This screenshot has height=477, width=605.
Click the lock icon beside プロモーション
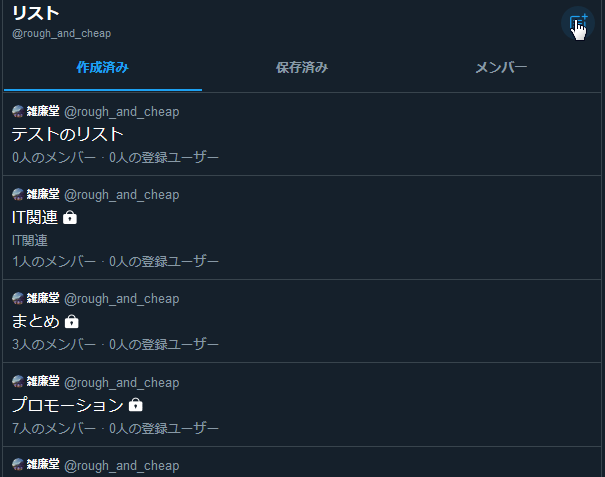tap(136, 405)
